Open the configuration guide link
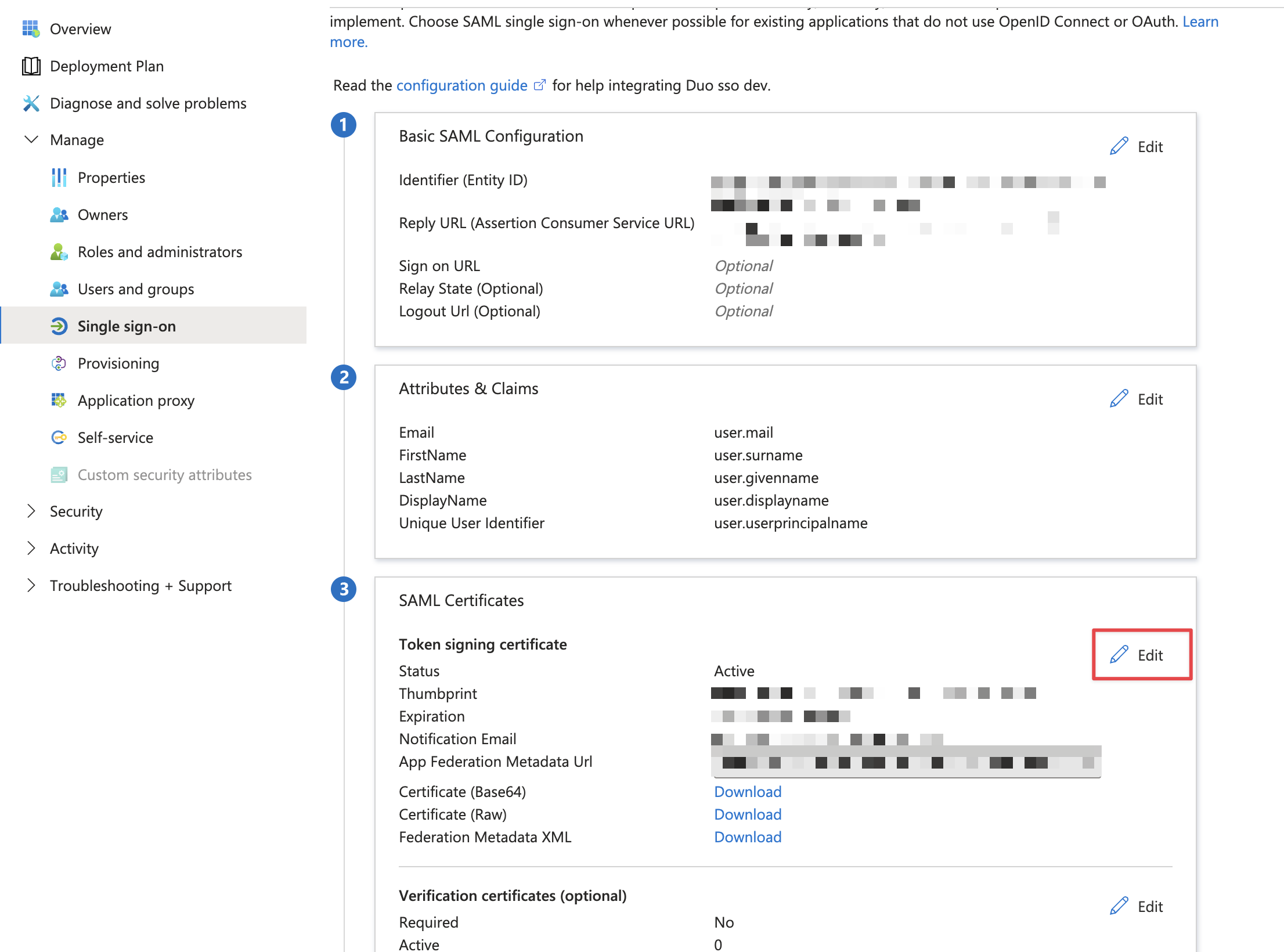Viewport: 1284px width, 952px height. (461, 86)
